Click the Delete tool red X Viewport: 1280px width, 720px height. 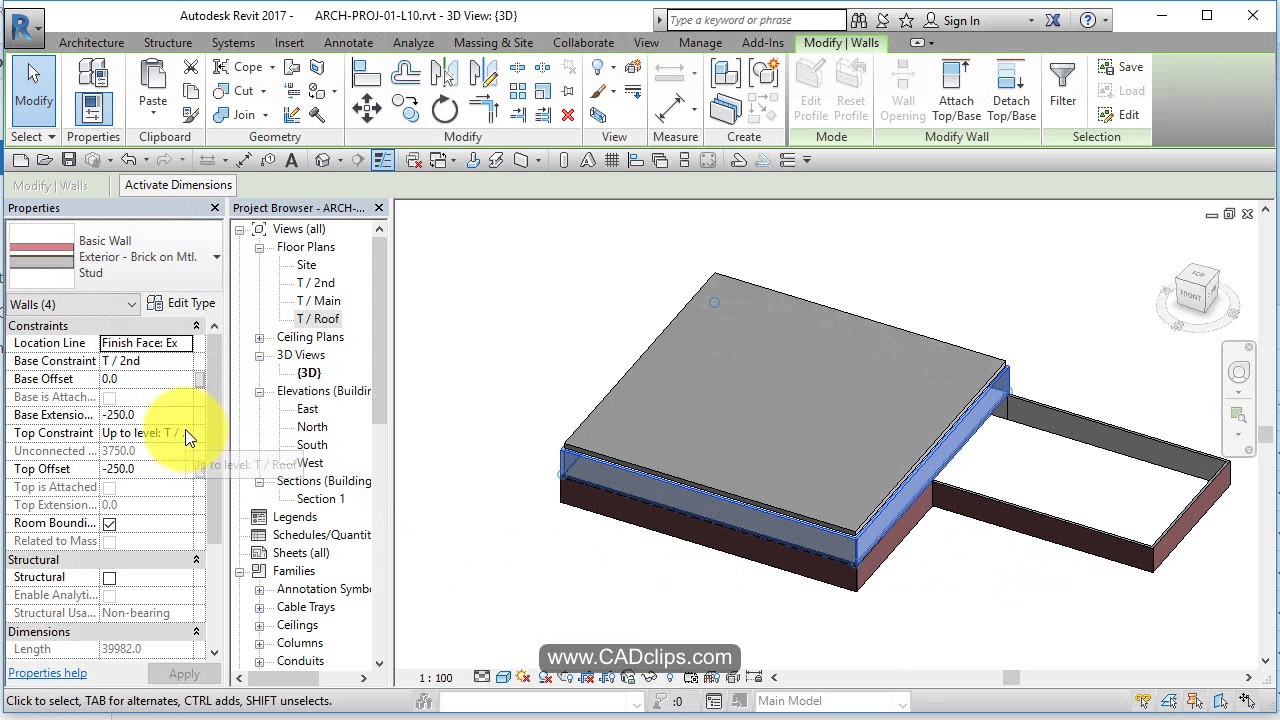coord(568,114)
